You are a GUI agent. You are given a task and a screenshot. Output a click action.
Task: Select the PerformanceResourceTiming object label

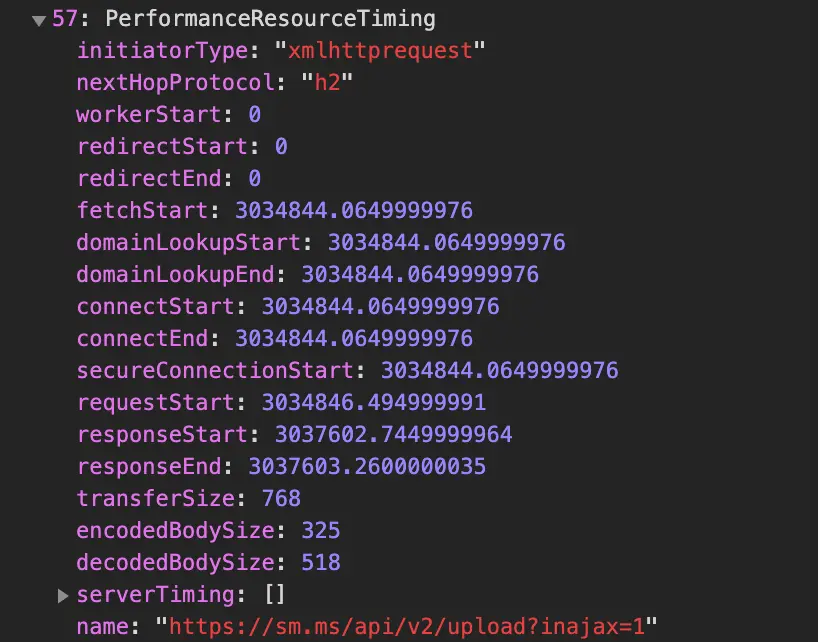click(x=270, y=19)
